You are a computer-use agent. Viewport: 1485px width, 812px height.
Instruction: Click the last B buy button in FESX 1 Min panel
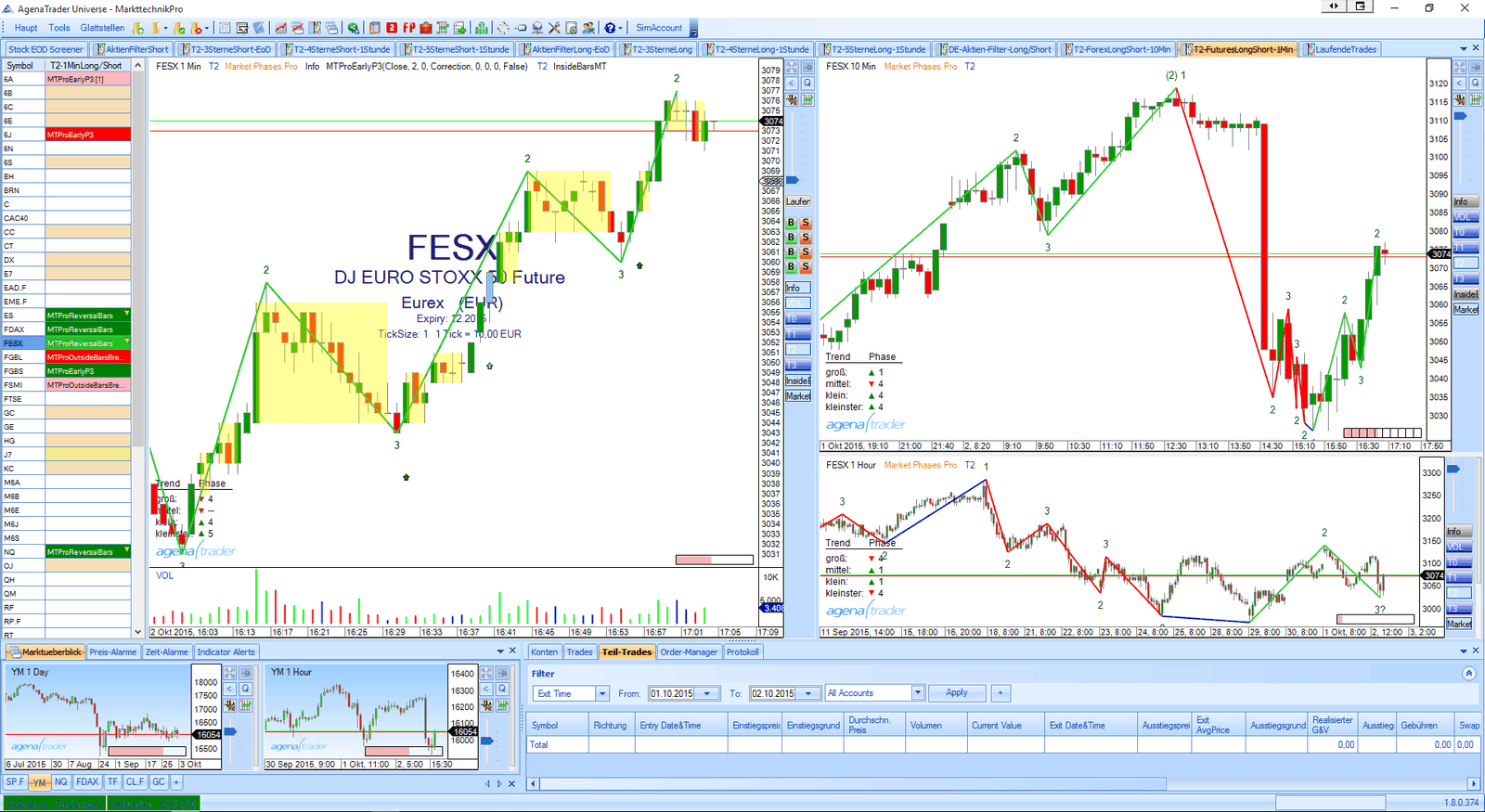click(792, 266)
